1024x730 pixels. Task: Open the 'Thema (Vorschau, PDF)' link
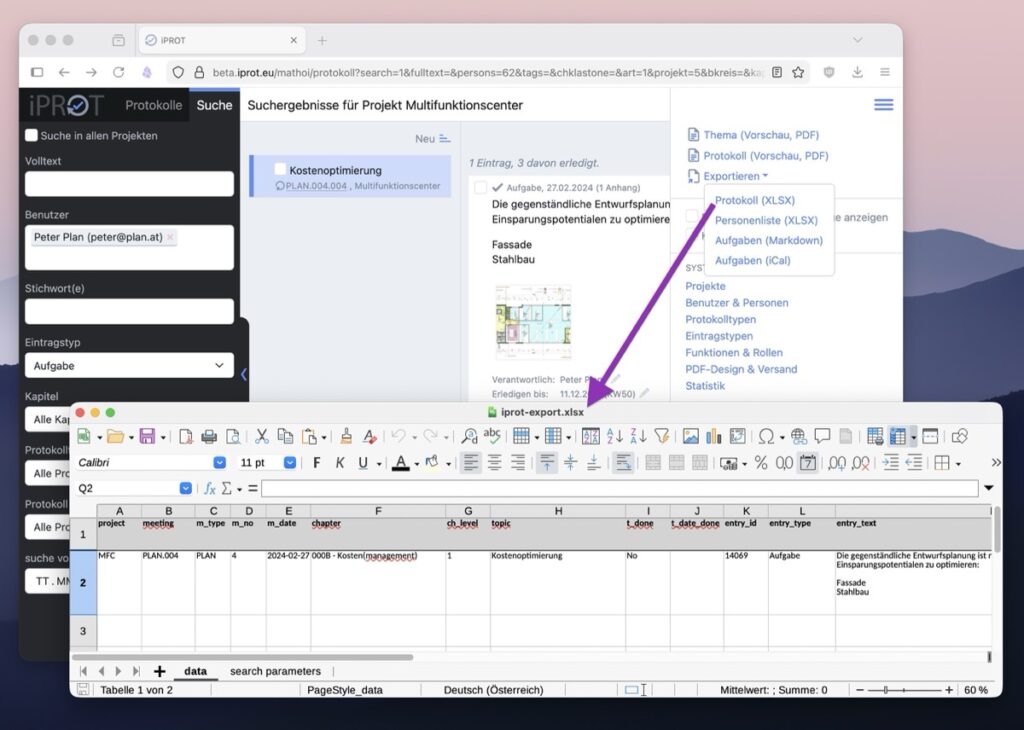[x=761, y=135]
